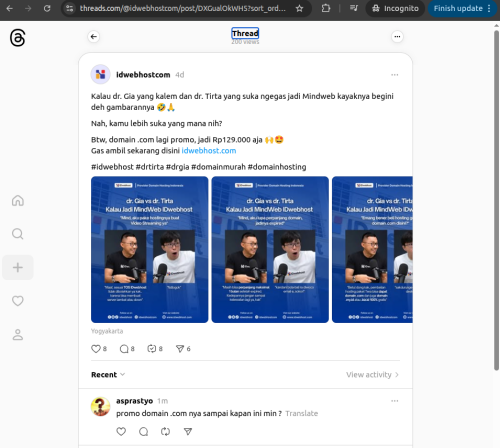The height and width of the screenshot is (448, 500).
Task: Repost the asprastyo comment
Action: pos(165,432)
